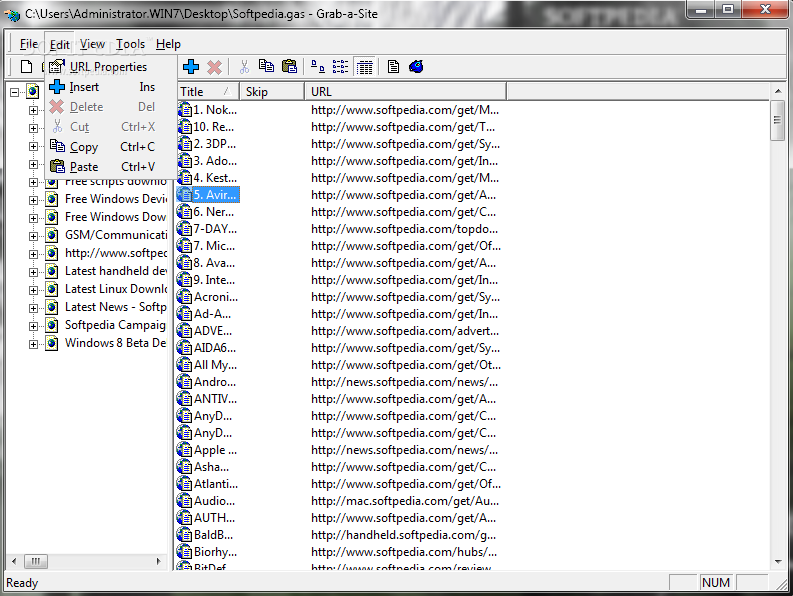The image size is (793, 596).
Task: Open the View menu
Action: [x=92, y=44]
